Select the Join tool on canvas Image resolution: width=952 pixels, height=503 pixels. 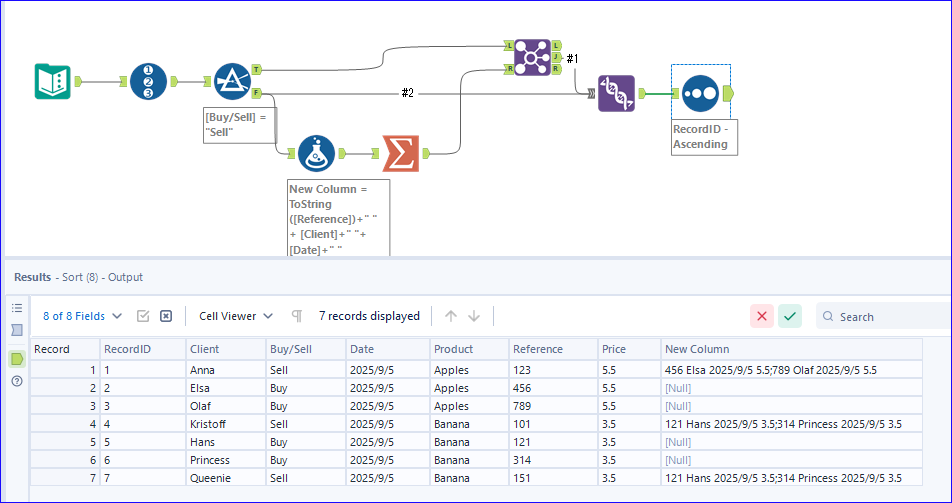click(532, 57)
